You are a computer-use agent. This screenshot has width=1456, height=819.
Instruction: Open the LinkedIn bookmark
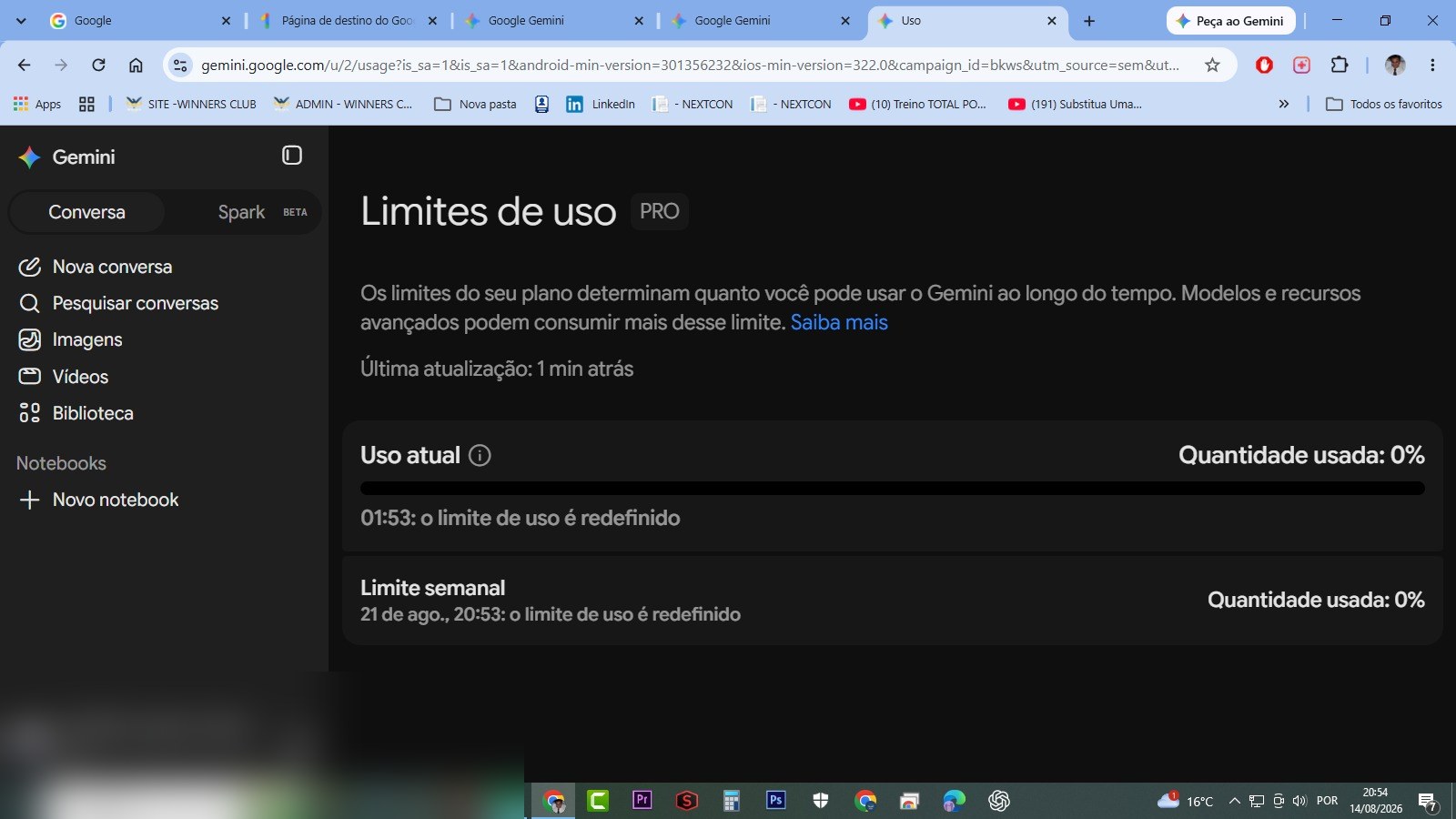click(x=601, y=104)
